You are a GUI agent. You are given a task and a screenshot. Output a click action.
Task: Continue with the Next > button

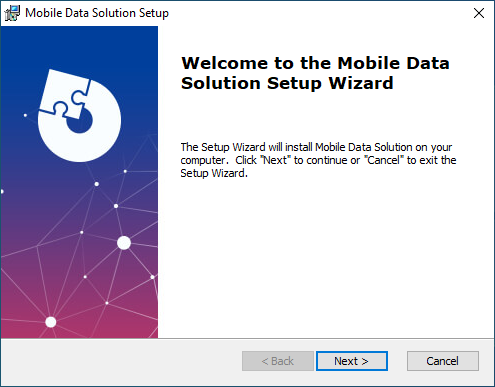352,361
